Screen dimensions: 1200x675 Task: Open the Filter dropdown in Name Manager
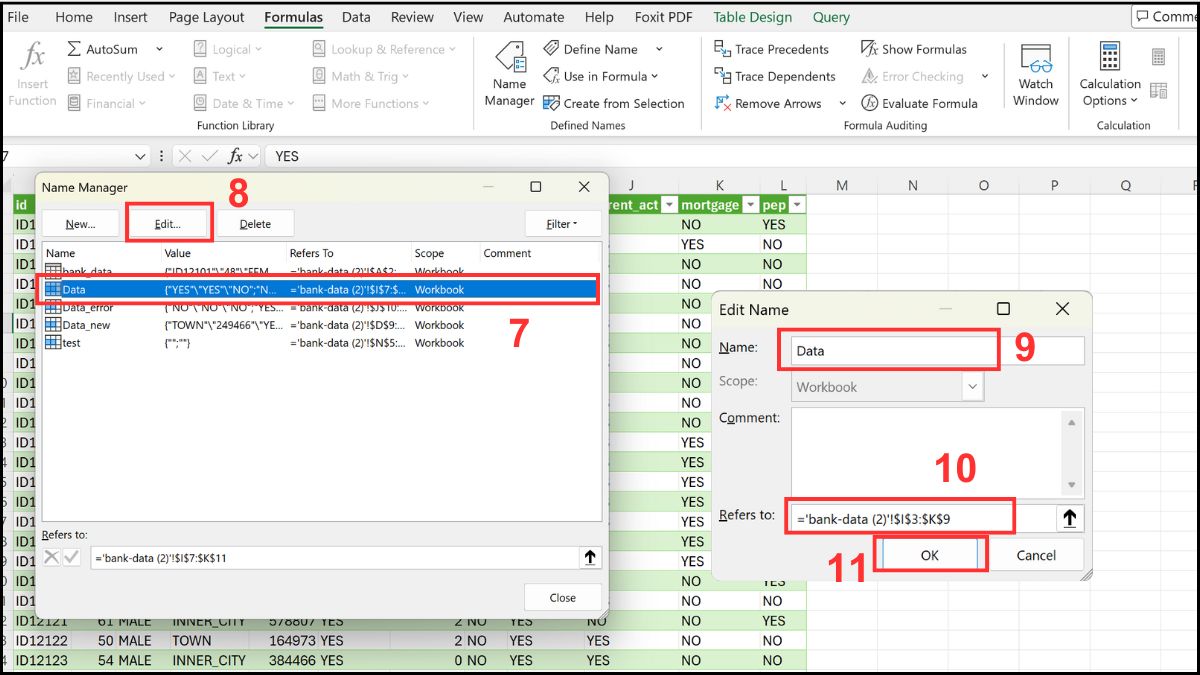tap(562, 223)
